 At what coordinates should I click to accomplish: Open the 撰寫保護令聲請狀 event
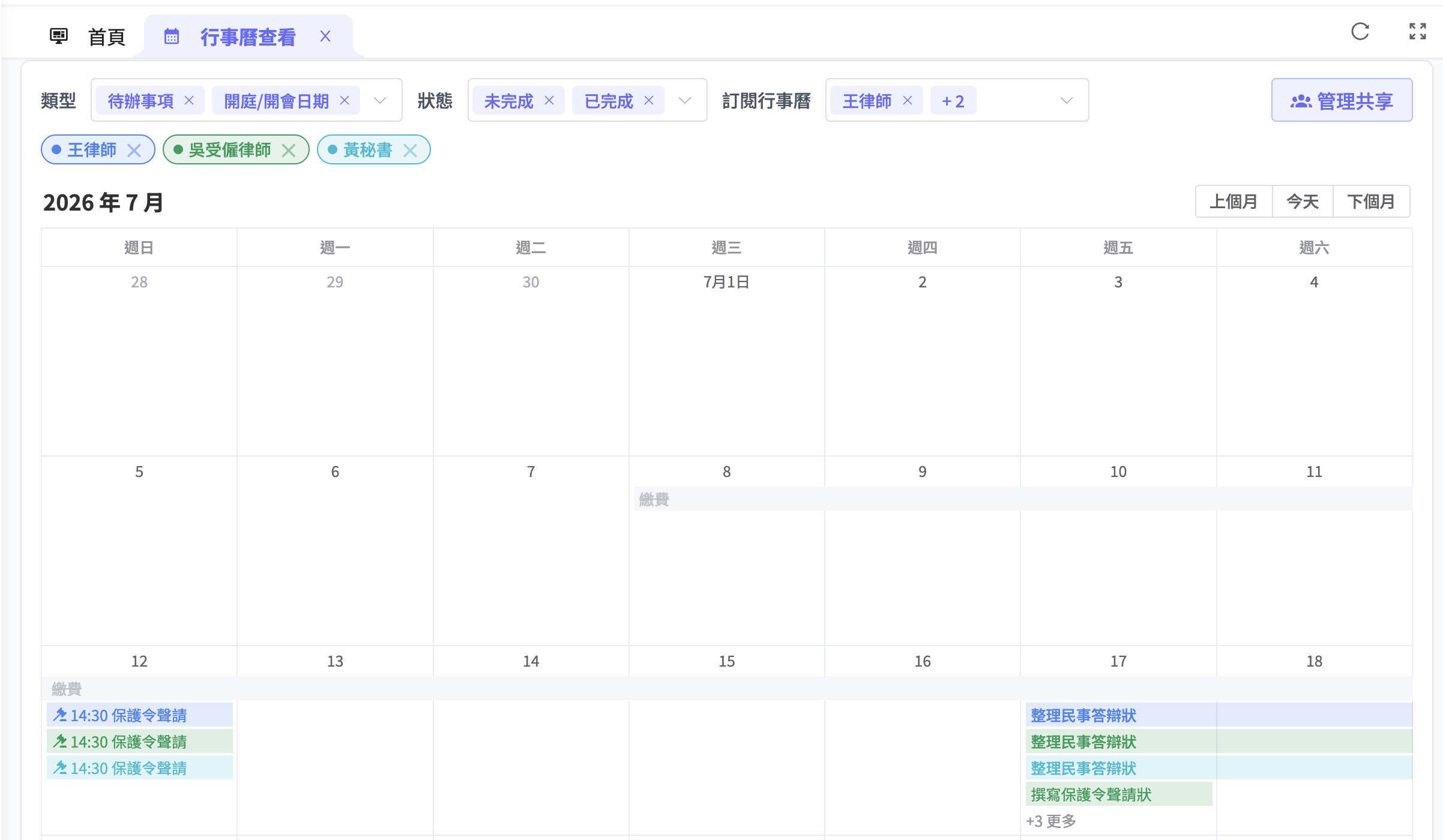[x=1119, y=794]
